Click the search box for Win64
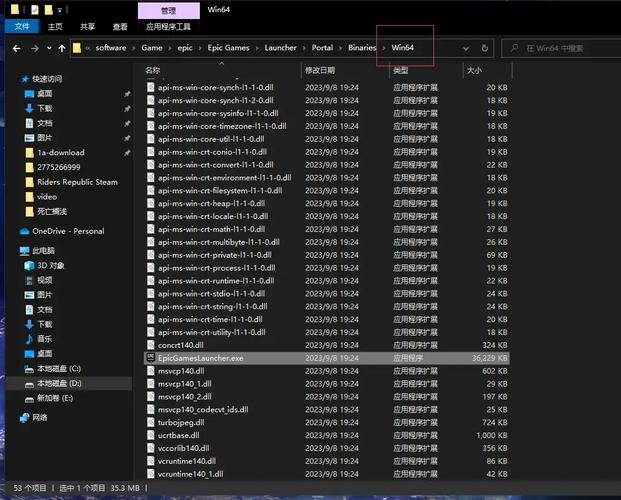Image resolution: width=621 pixels, height=500 pixels. coord(562,48)
